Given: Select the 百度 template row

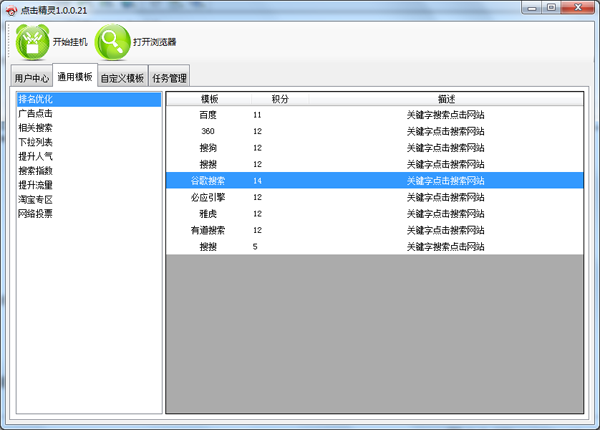Looking at the screenshot, I should pos(375,115).
